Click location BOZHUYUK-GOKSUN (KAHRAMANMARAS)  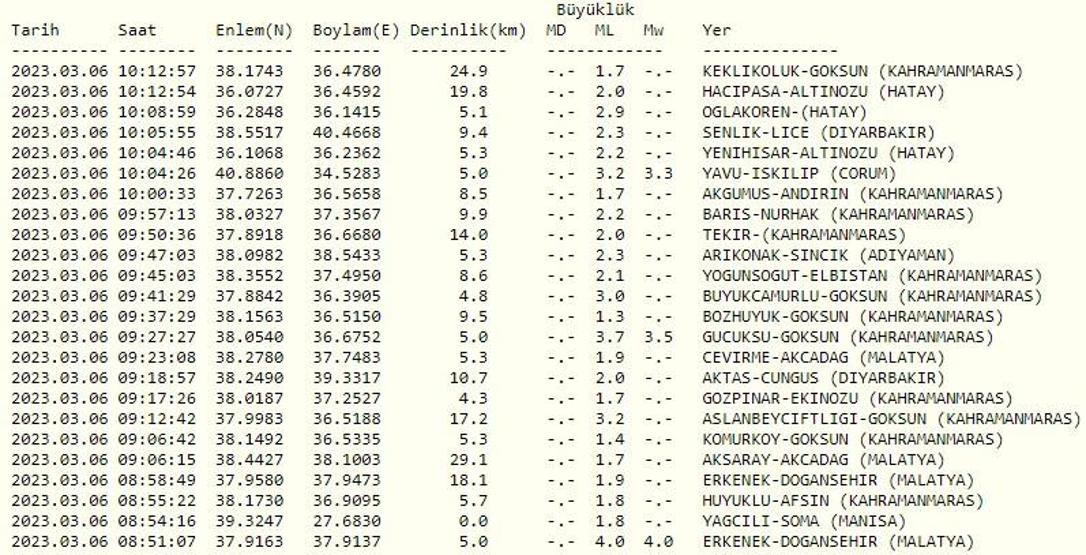[853, 316]
